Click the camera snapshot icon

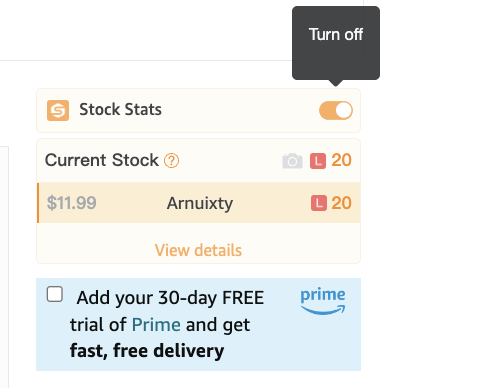tap(292, 161)
